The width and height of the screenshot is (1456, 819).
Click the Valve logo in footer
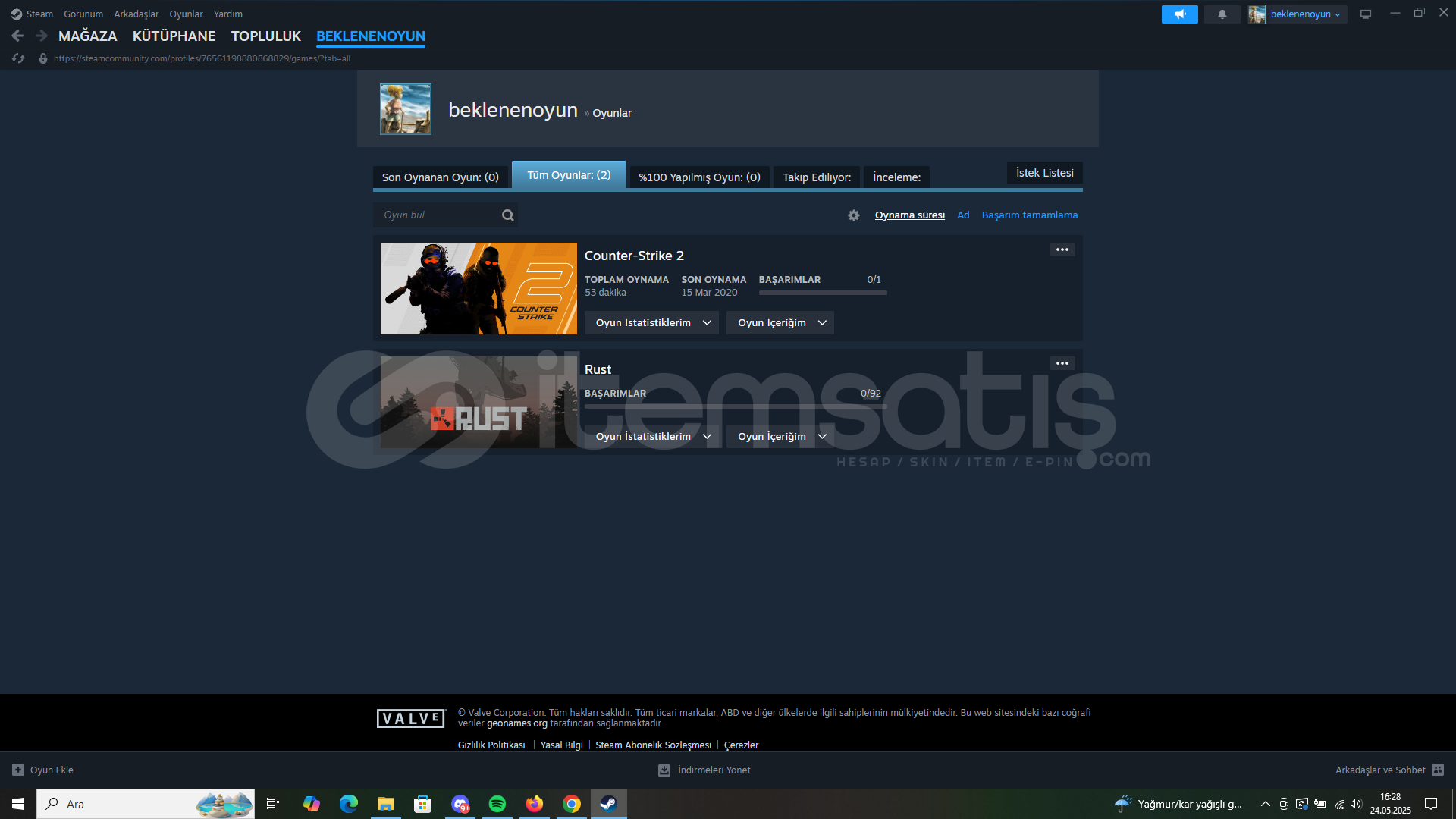tap(411, 718)
